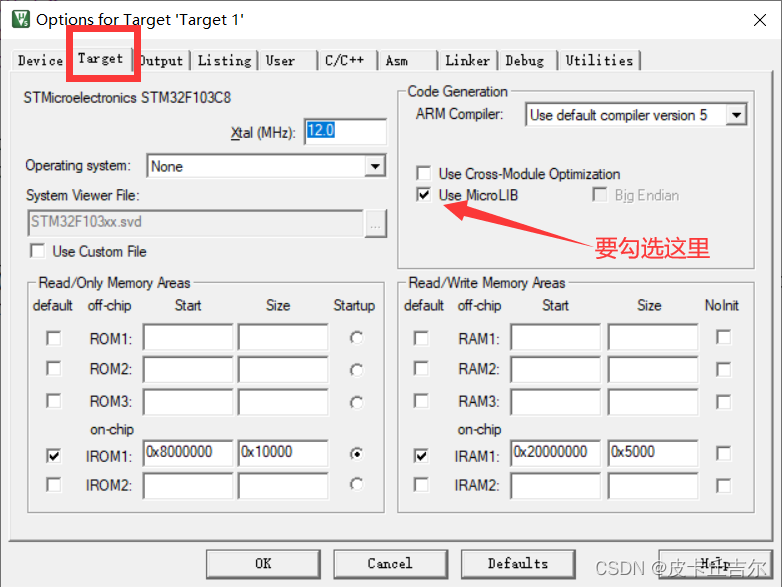The image size is (782, 587).
Task: Open the Debug tab
Action: (528, 61)
